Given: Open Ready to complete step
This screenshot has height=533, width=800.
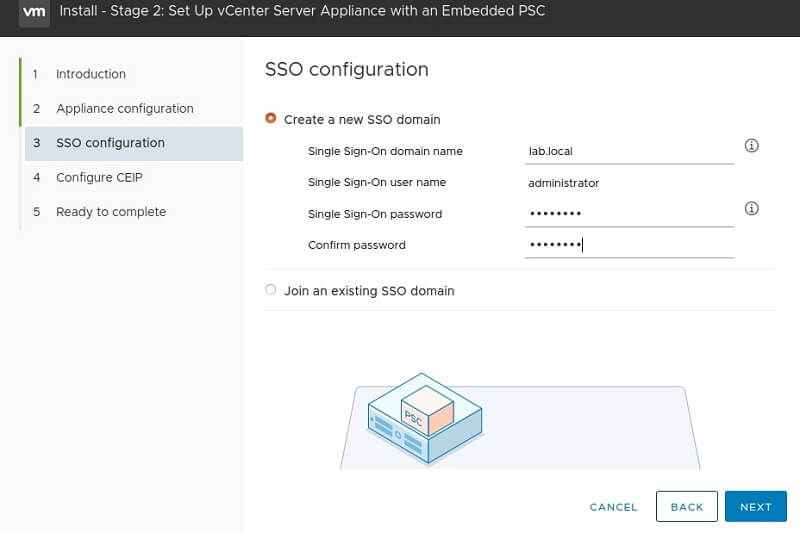Looking at the screenshot, I should click(x=110, y=212).
